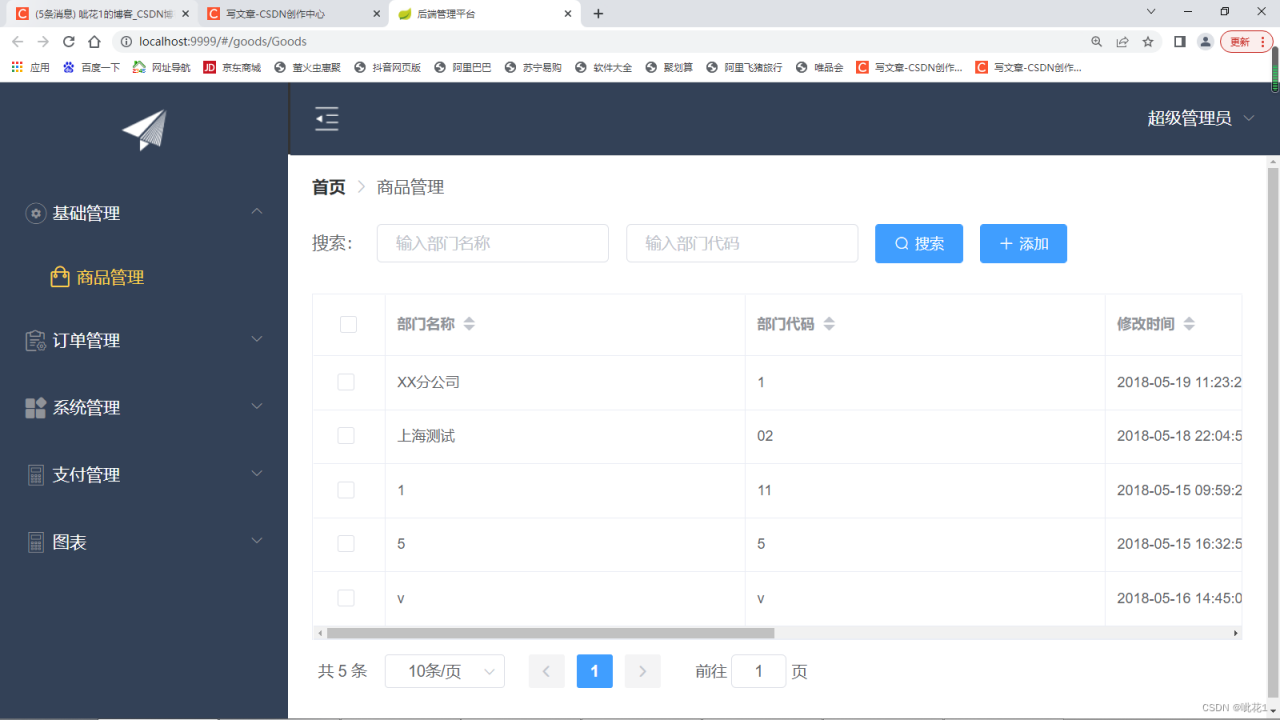Reload the page with browser refresh icon

click(69, 42)
